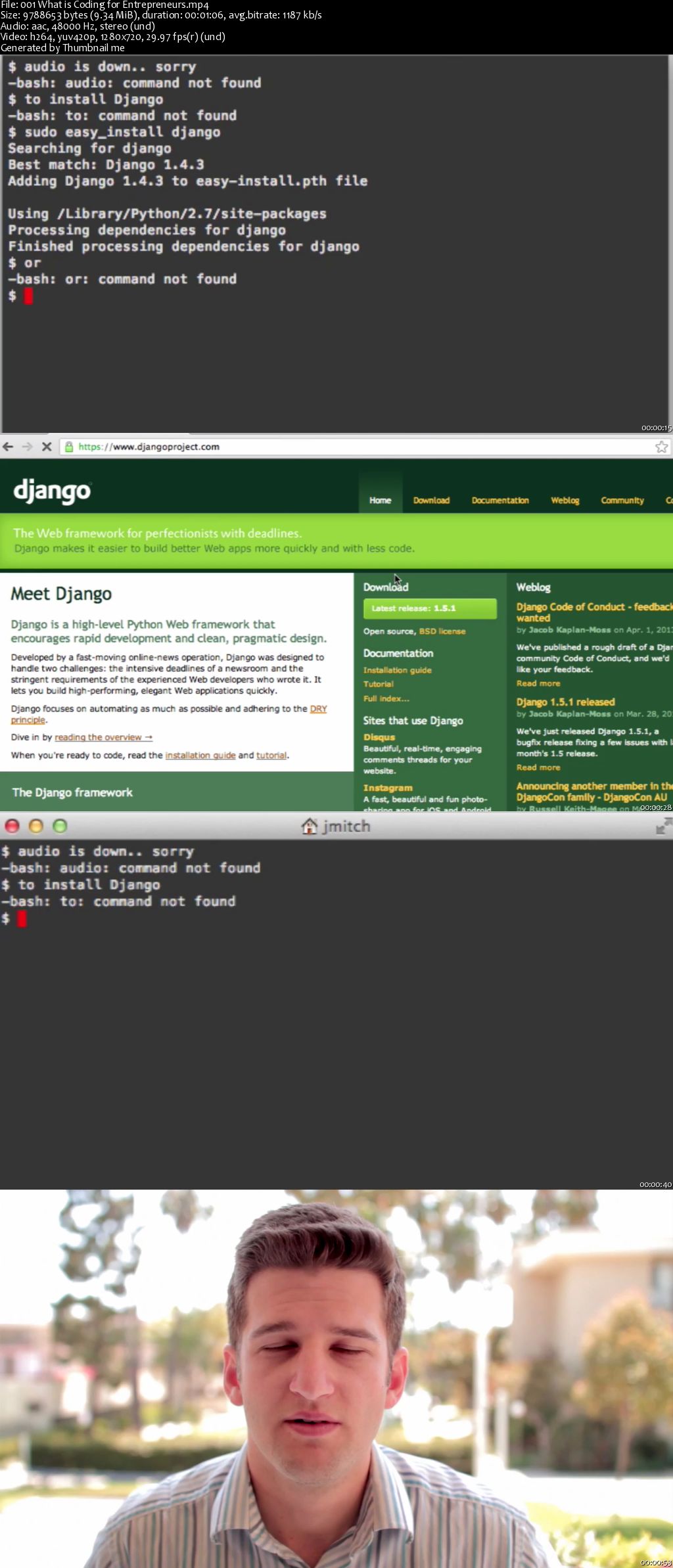Open the Home nav tab
Screen dimensions: 673x1568
point(380,500)
